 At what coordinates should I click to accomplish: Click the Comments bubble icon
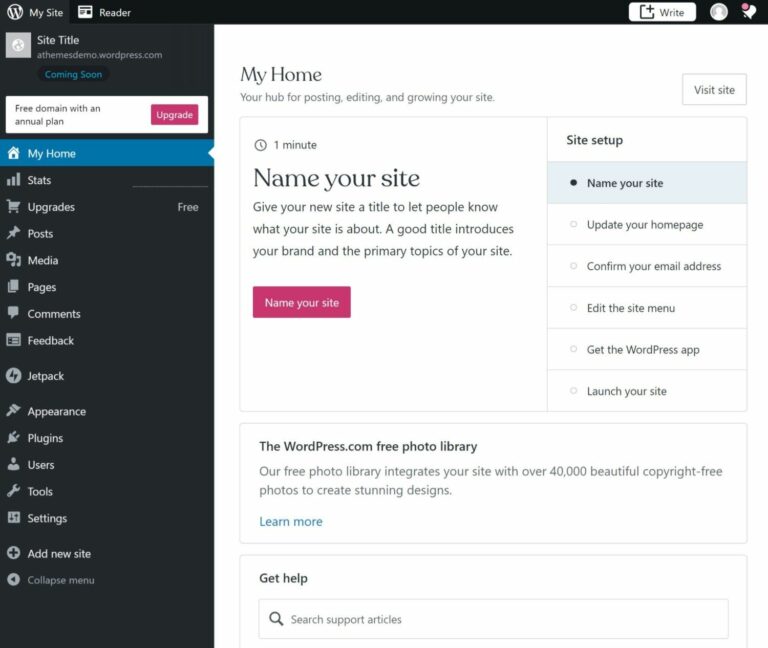coord(14,312)
